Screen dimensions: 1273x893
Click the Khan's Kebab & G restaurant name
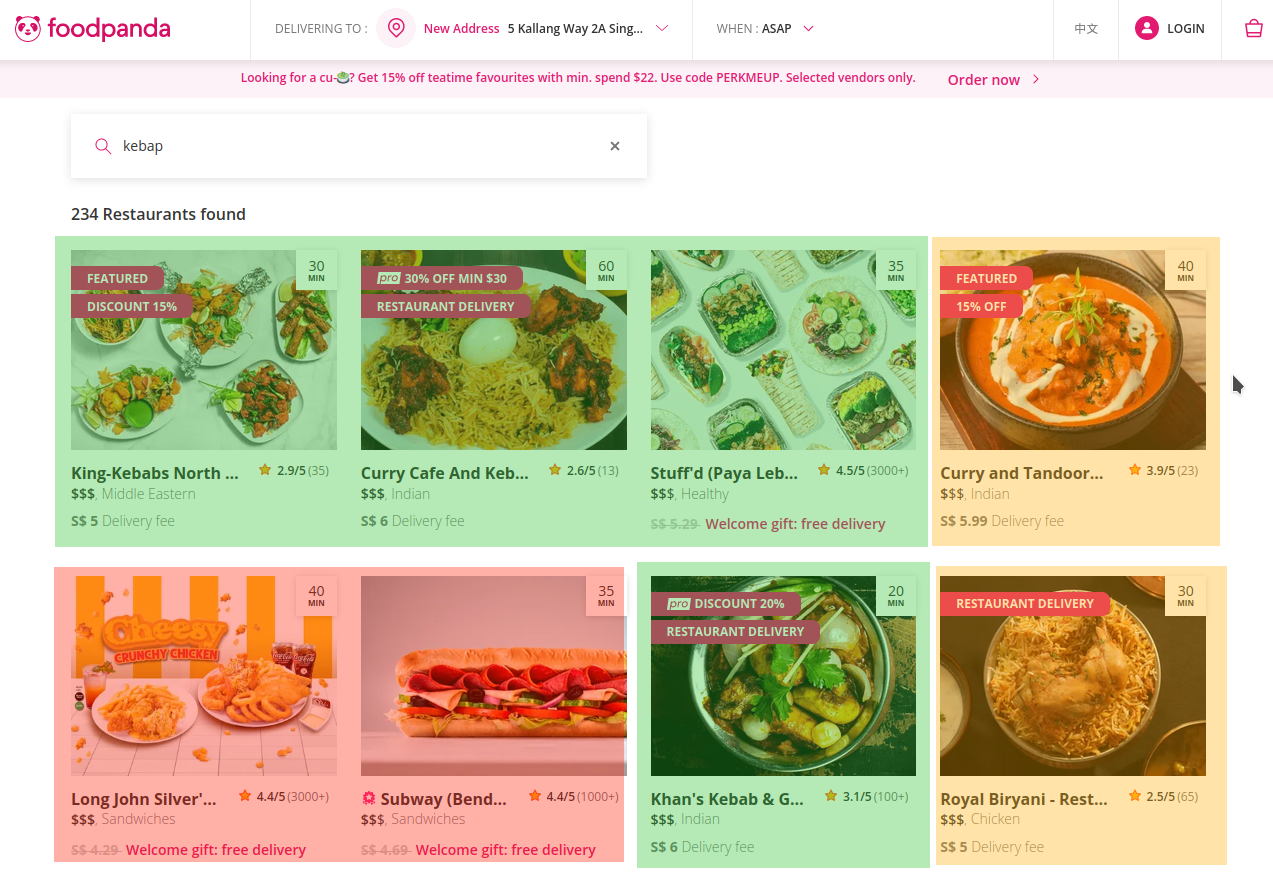[x=728, y=799]
